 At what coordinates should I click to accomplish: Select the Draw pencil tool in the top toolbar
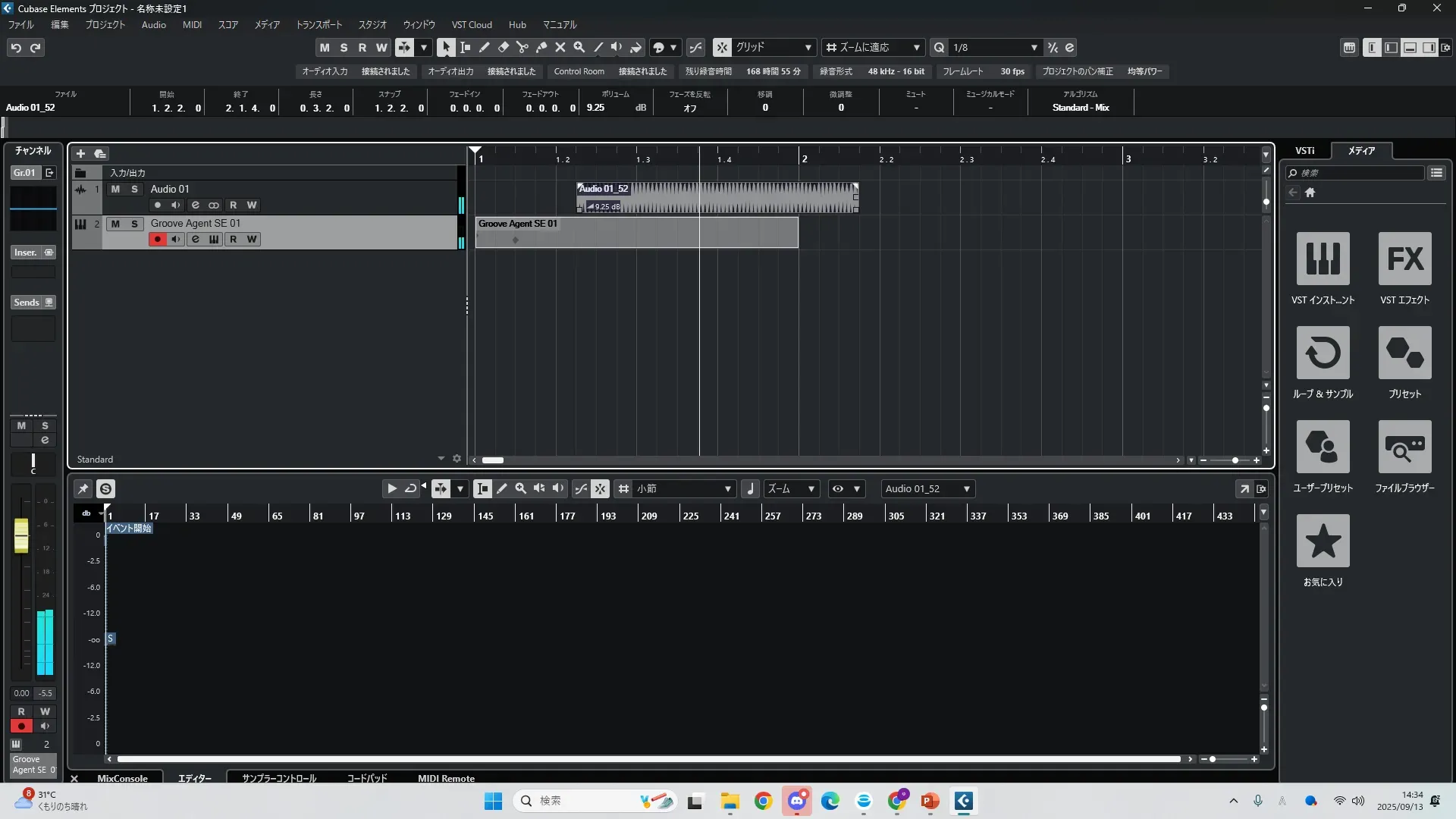(484, 48)
